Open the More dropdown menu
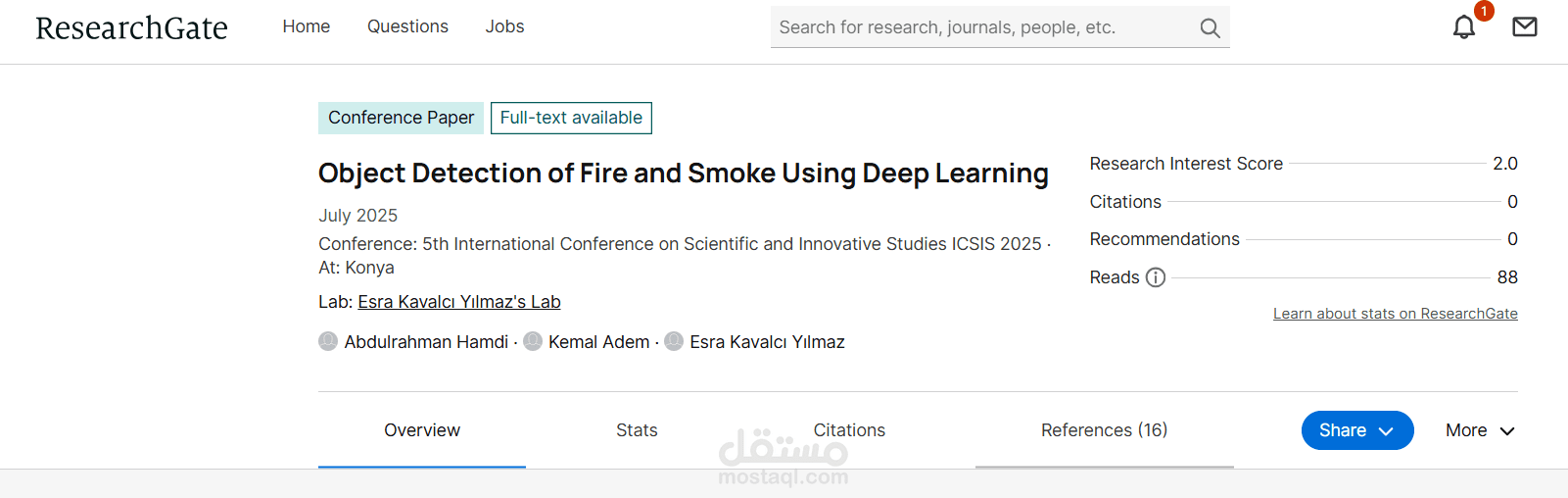The image size is (1568, 498). tap(1479, 430)
